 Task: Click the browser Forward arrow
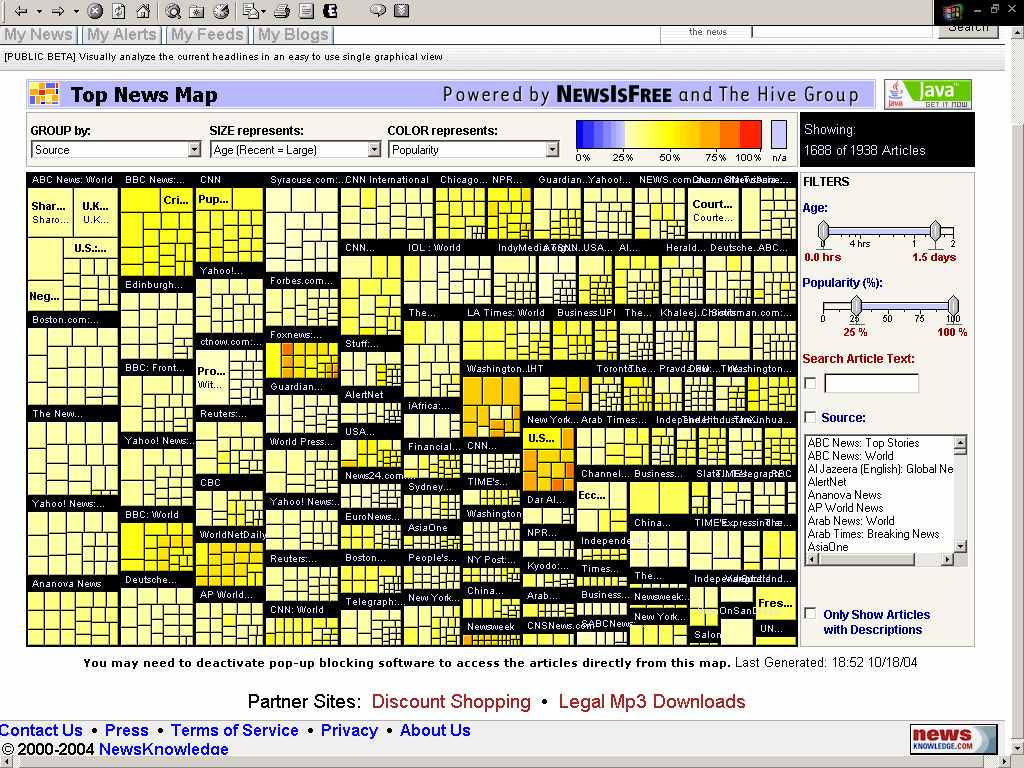[58, 10]
